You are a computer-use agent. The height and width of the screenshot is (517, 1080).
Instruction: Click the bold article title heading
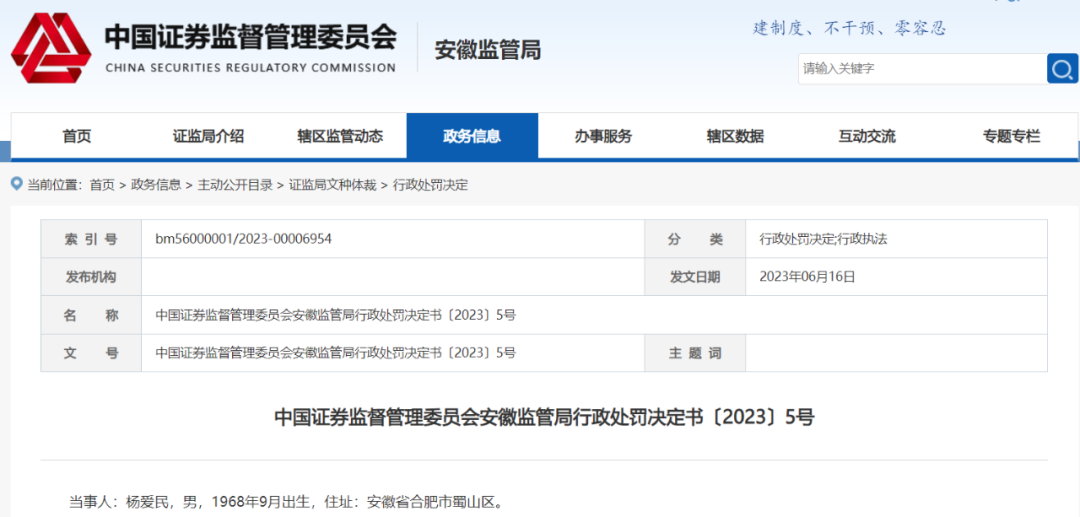(544, 417)
